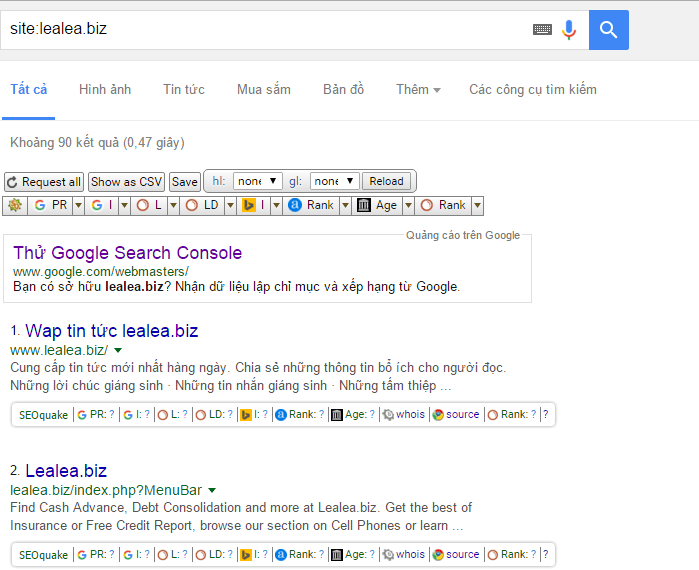The image size is (699, 570).
Task: Start voice search with microphone icon
Action: (569, 30)
